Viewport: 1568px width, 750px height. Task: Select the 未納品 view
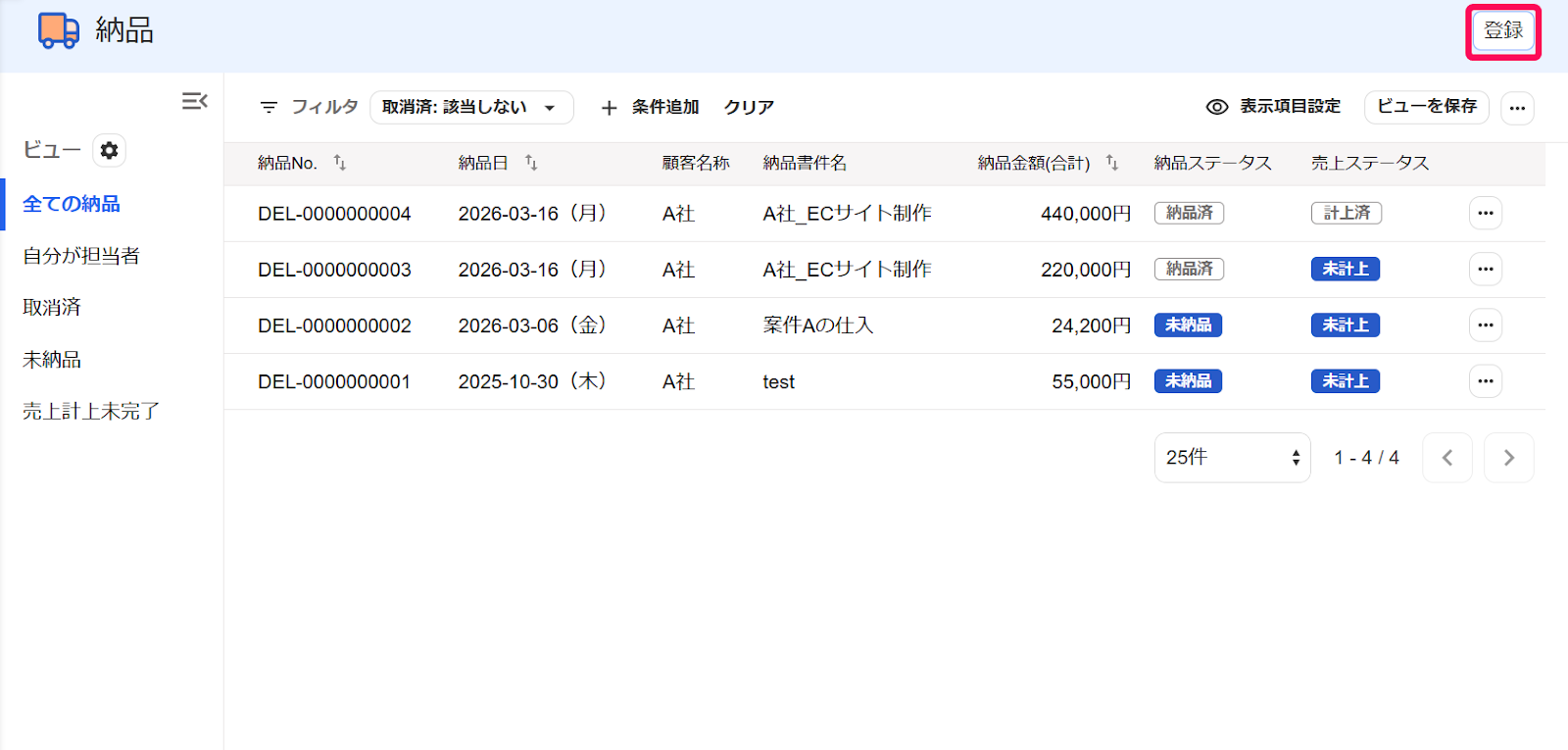[x=52, y=360]
